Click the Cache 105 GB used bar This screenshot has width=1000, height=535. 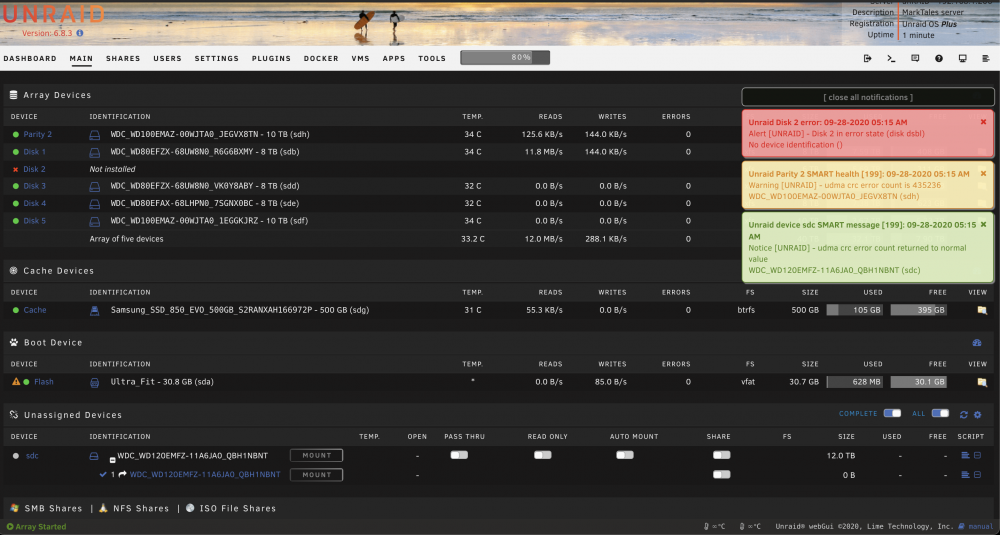[855, 310]
